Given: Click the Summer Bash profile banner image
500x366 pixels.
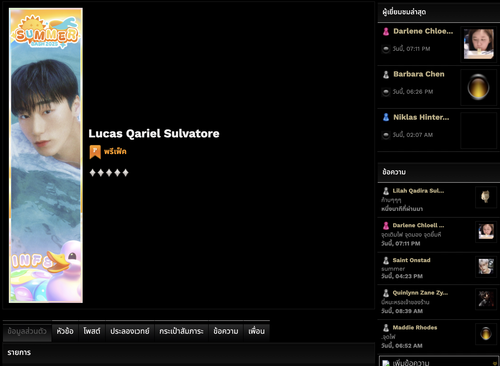Looking at the screenshot, I should pos(46,155).
